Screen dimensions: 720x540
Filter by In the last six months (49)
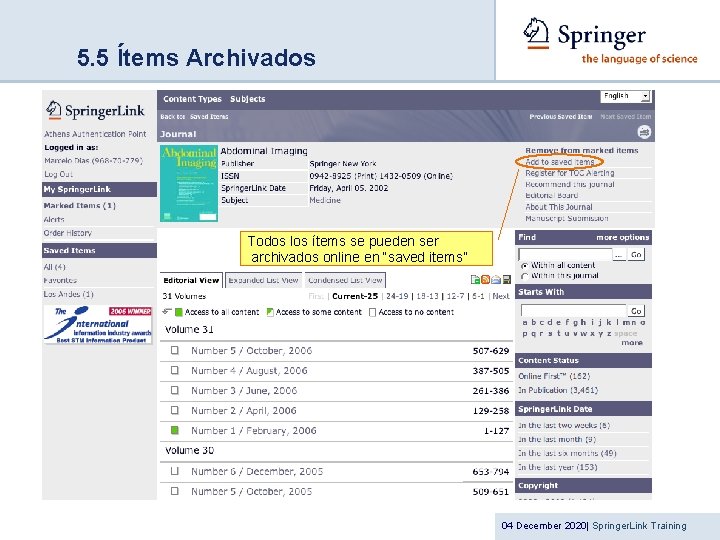click(567, 453)
